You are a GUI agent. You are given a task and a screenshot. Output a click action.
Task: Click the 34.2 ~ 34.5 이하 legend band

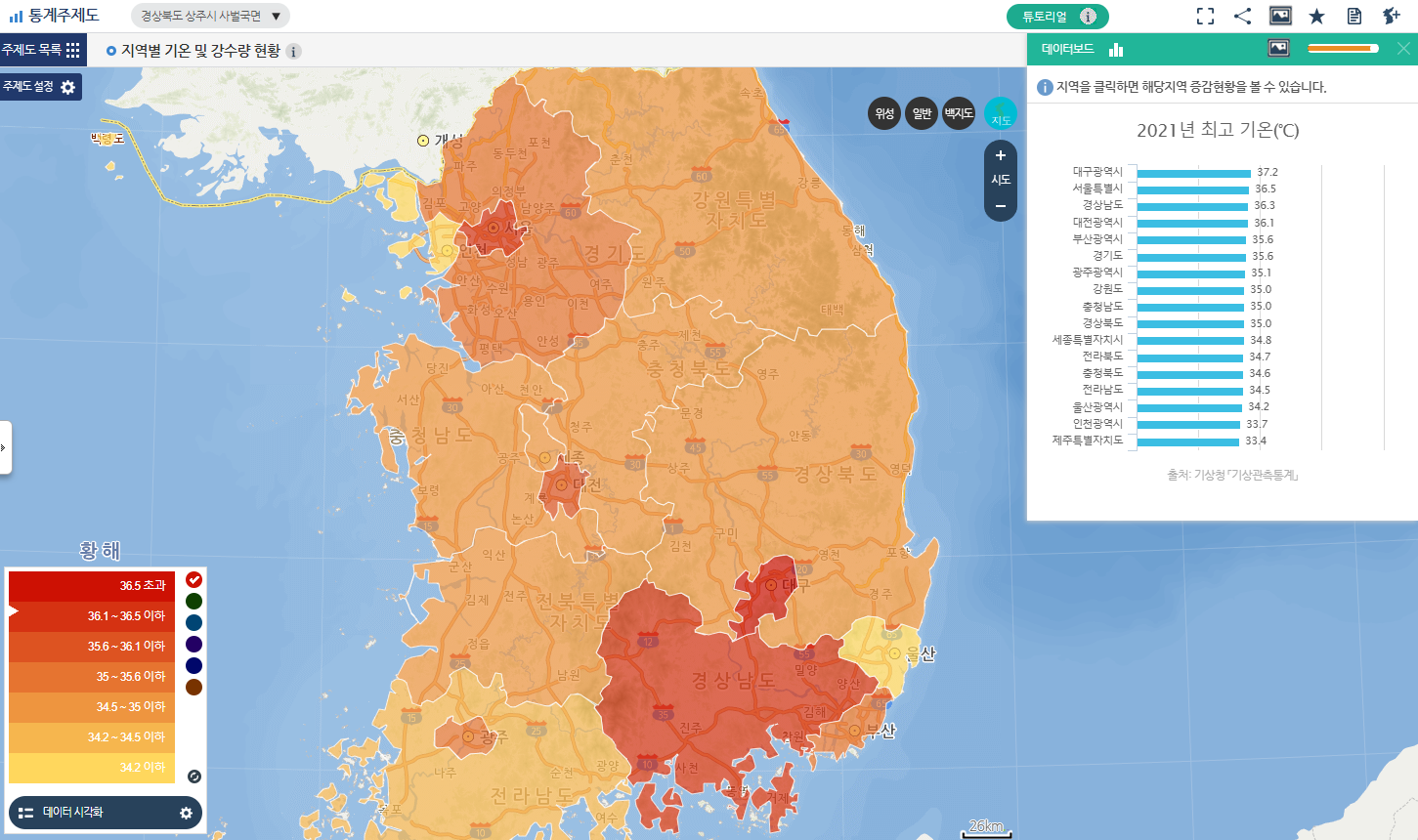click(92, 737)
